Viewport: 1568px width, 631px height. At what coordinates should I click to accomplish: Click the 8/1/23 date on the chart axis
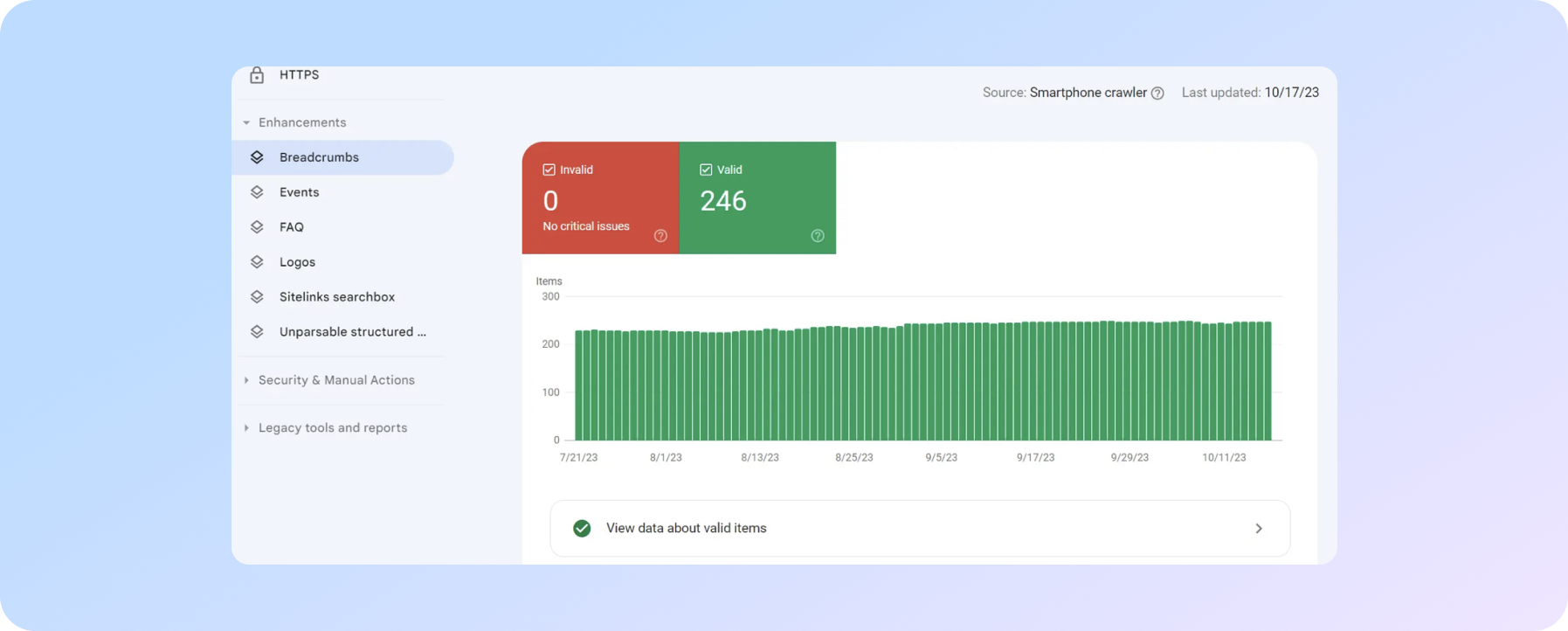pos(666,458)
